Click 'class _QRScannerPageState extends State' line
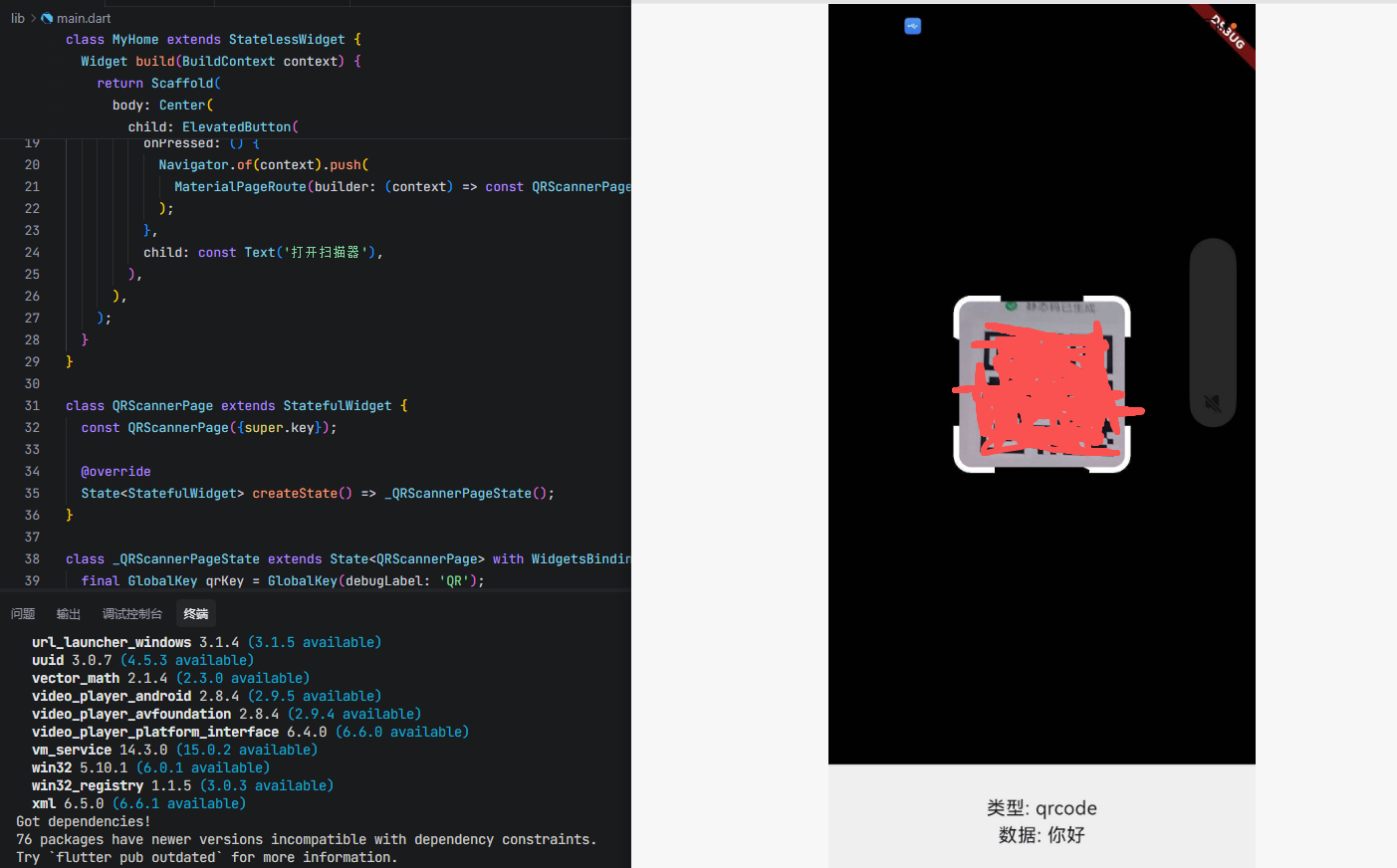The height and width of the screenshot is (868, 1397). [349, 559]
